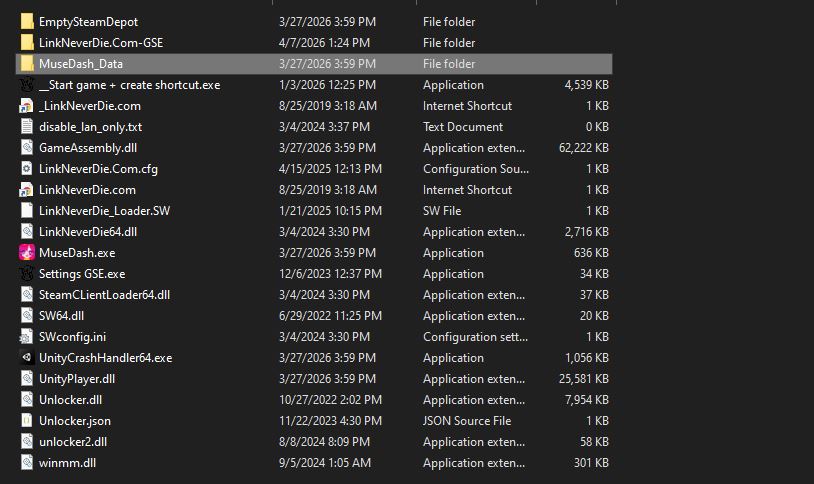
Task: Click the SW64.dll file icon
Action: point(27,316)
